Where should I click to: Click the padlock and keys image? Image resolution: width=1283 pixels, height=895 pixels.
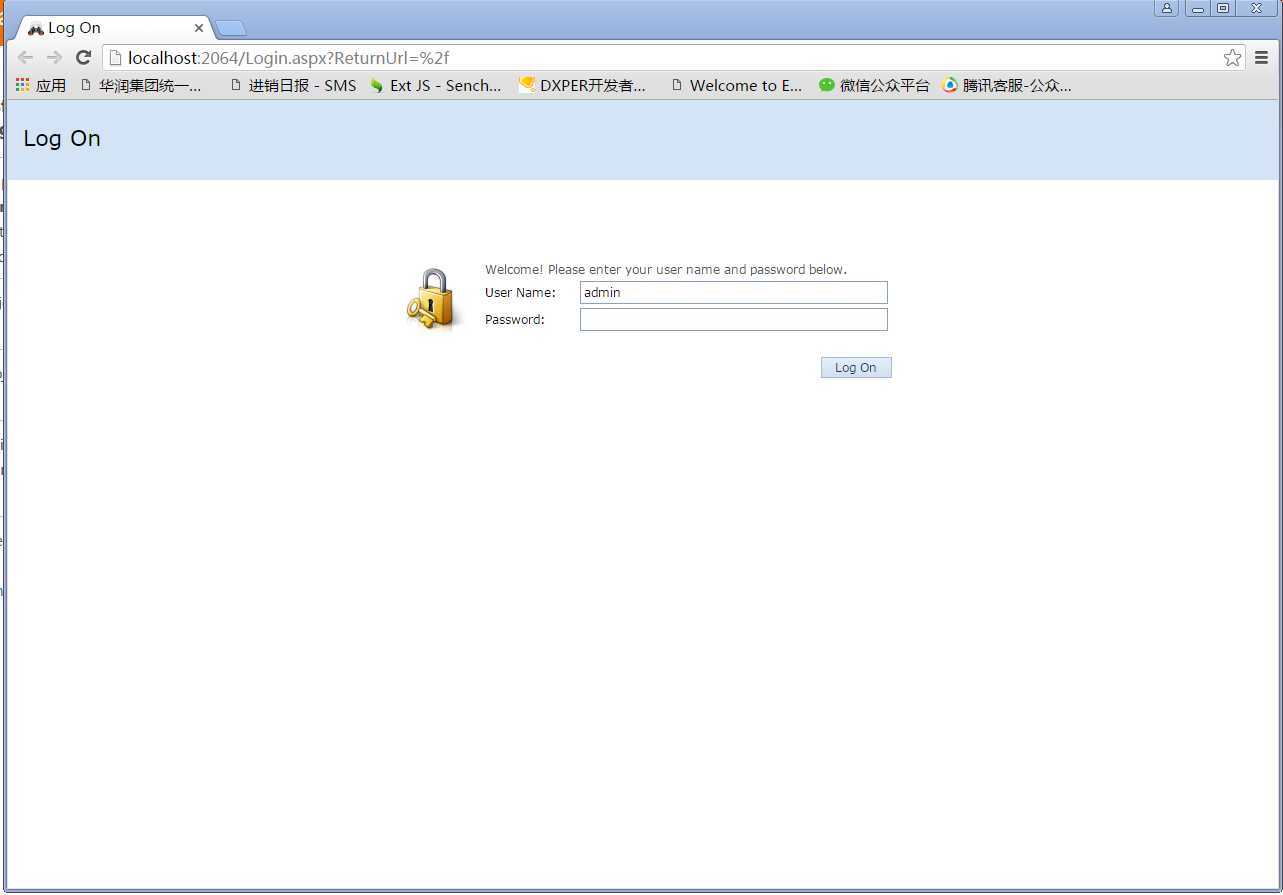(435, 298)
